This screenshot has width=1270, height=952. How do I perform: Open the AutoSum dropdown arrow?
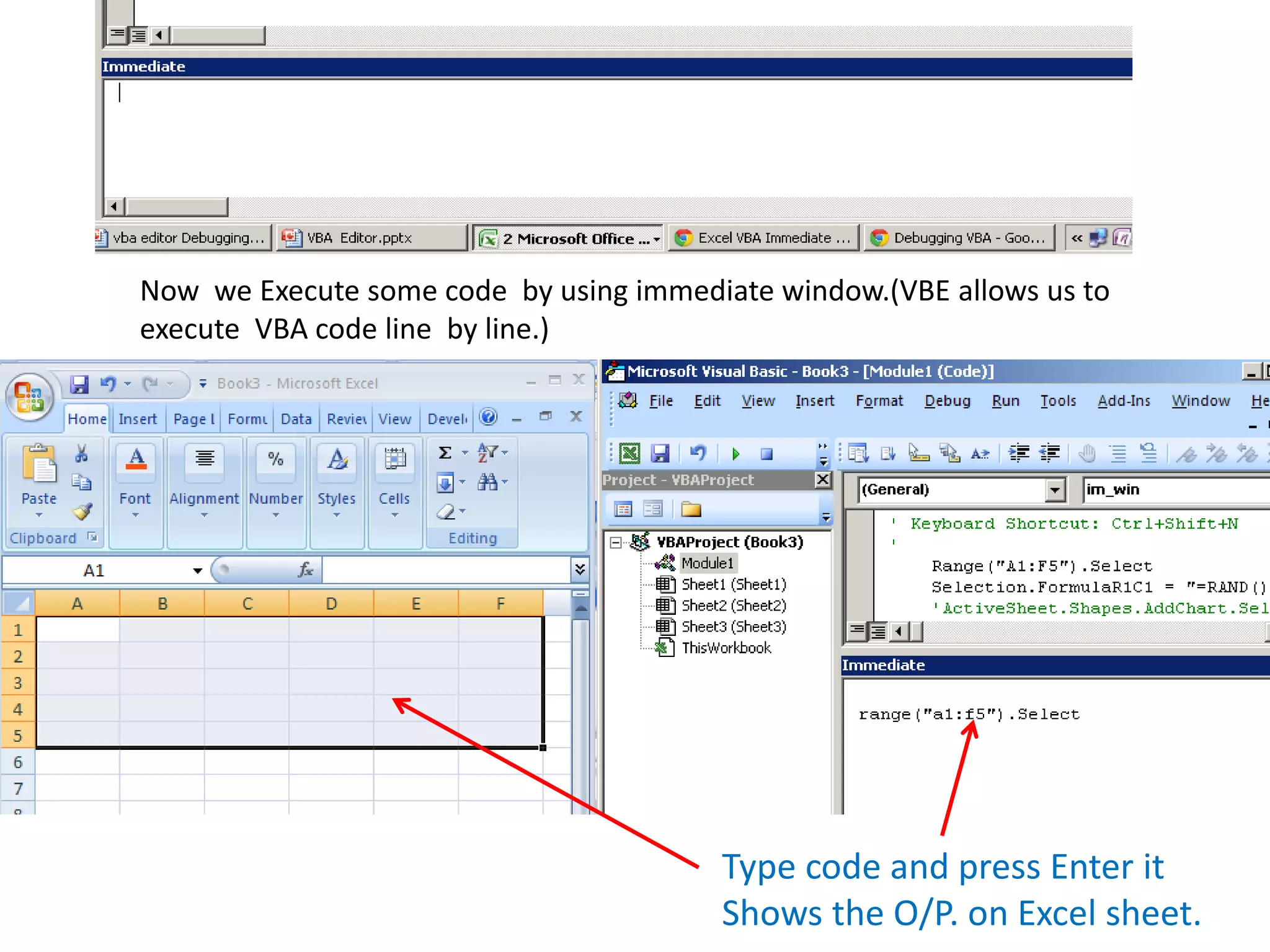point(464,453)
